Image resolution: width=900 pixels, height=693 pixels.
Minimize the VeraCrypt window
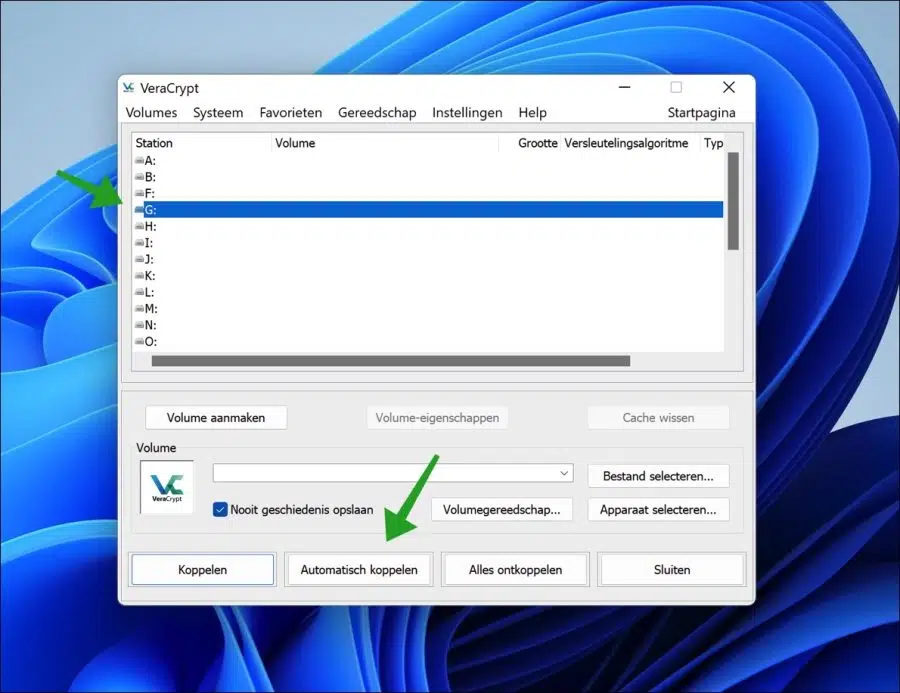(x=624, y=87)
